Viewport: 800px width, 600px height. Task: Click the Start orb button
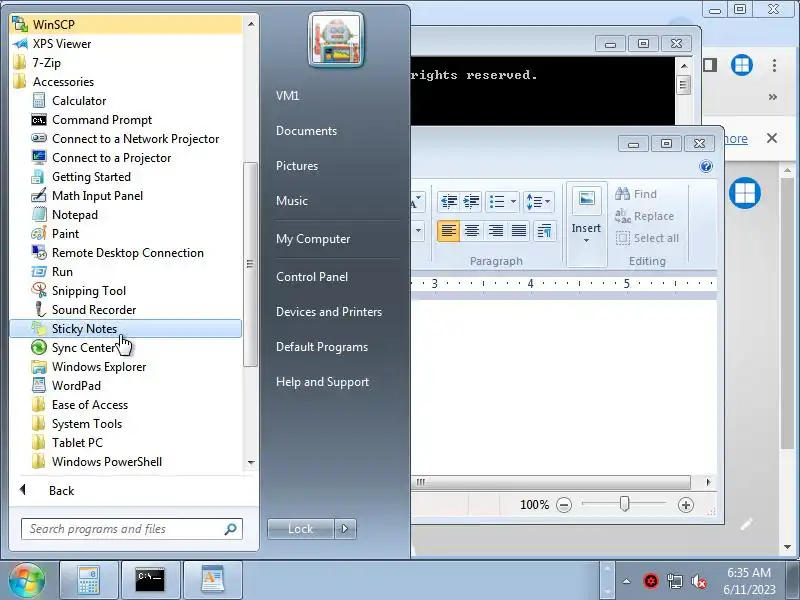[x=27, y=580]
